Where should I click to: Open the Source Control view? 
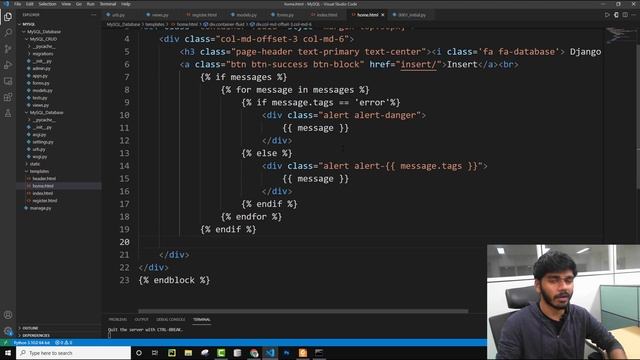[x=8, y=49]
